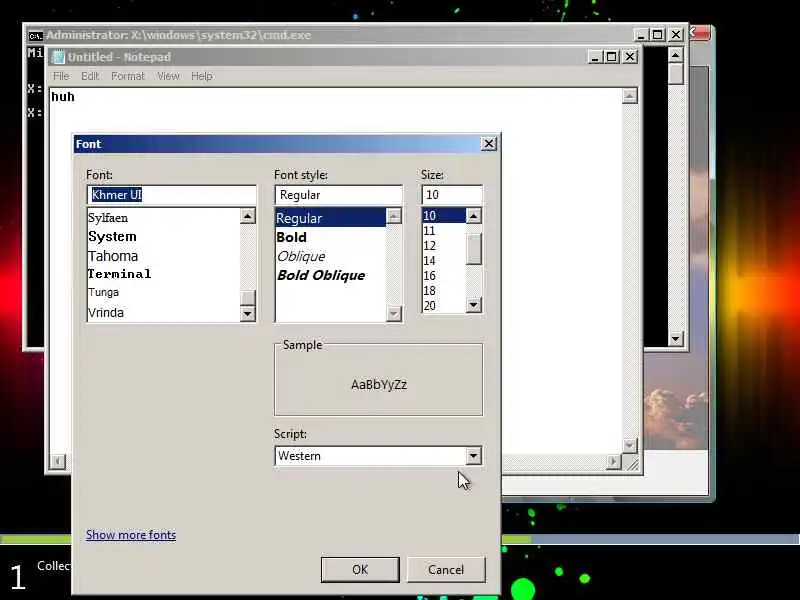
Task: Select size 14 in size list
Action: point(444,261)
